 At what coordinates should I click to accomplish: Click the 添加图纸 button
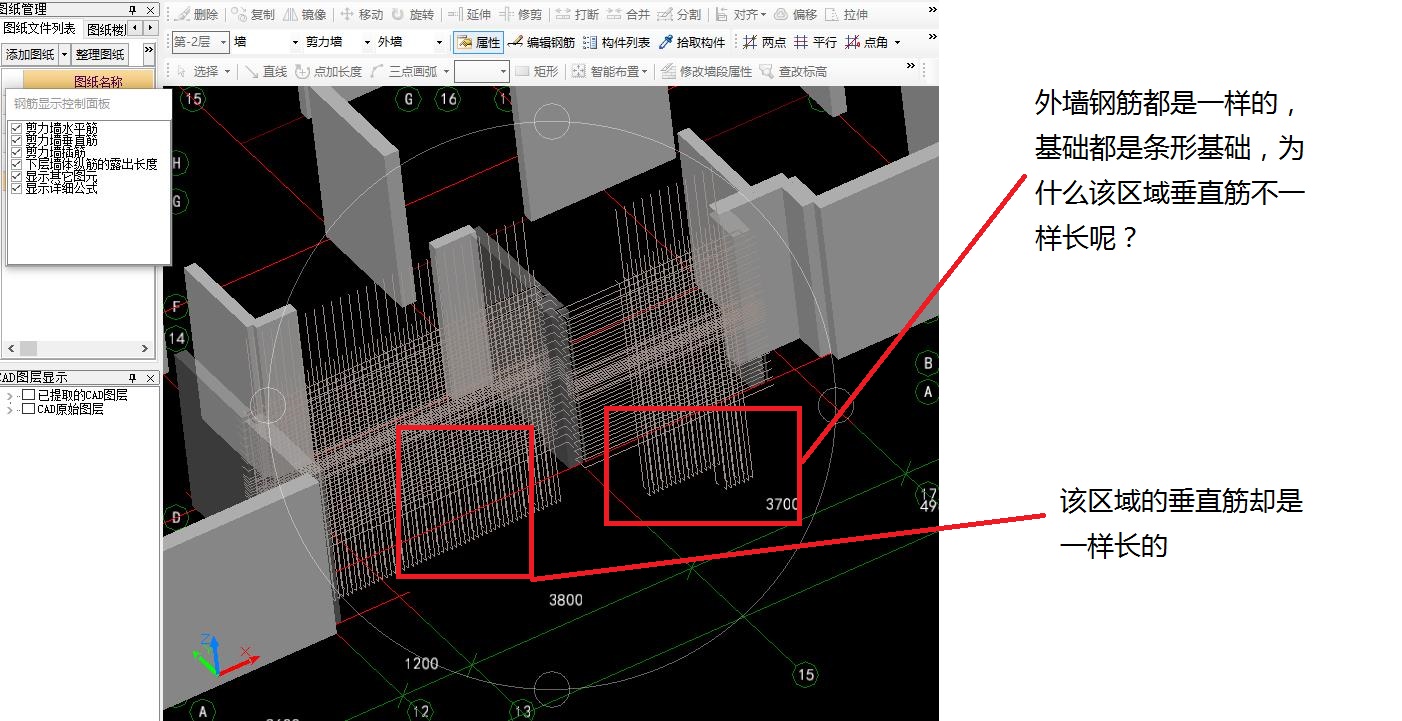click(x=30, y=54)
